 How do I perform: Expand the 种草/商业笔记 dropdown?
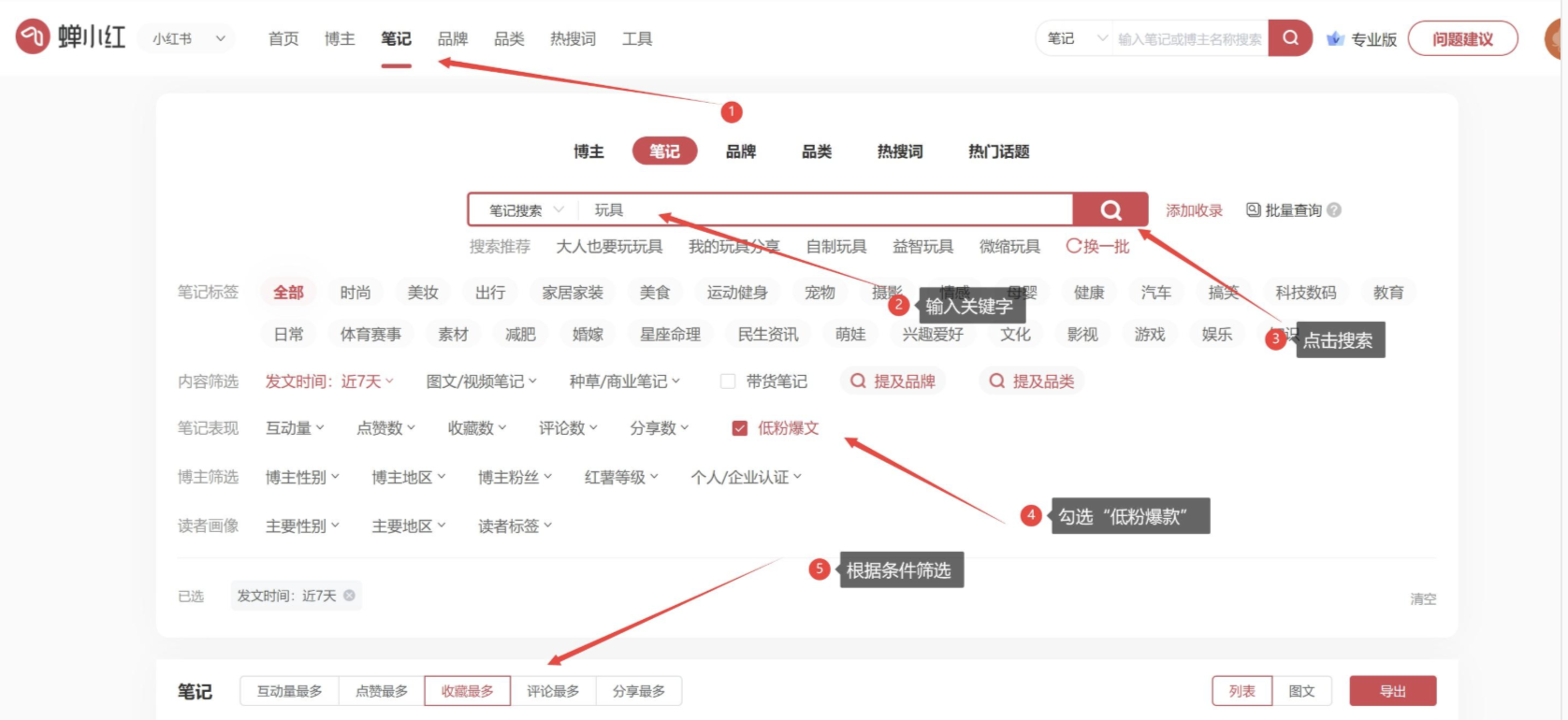625,382
